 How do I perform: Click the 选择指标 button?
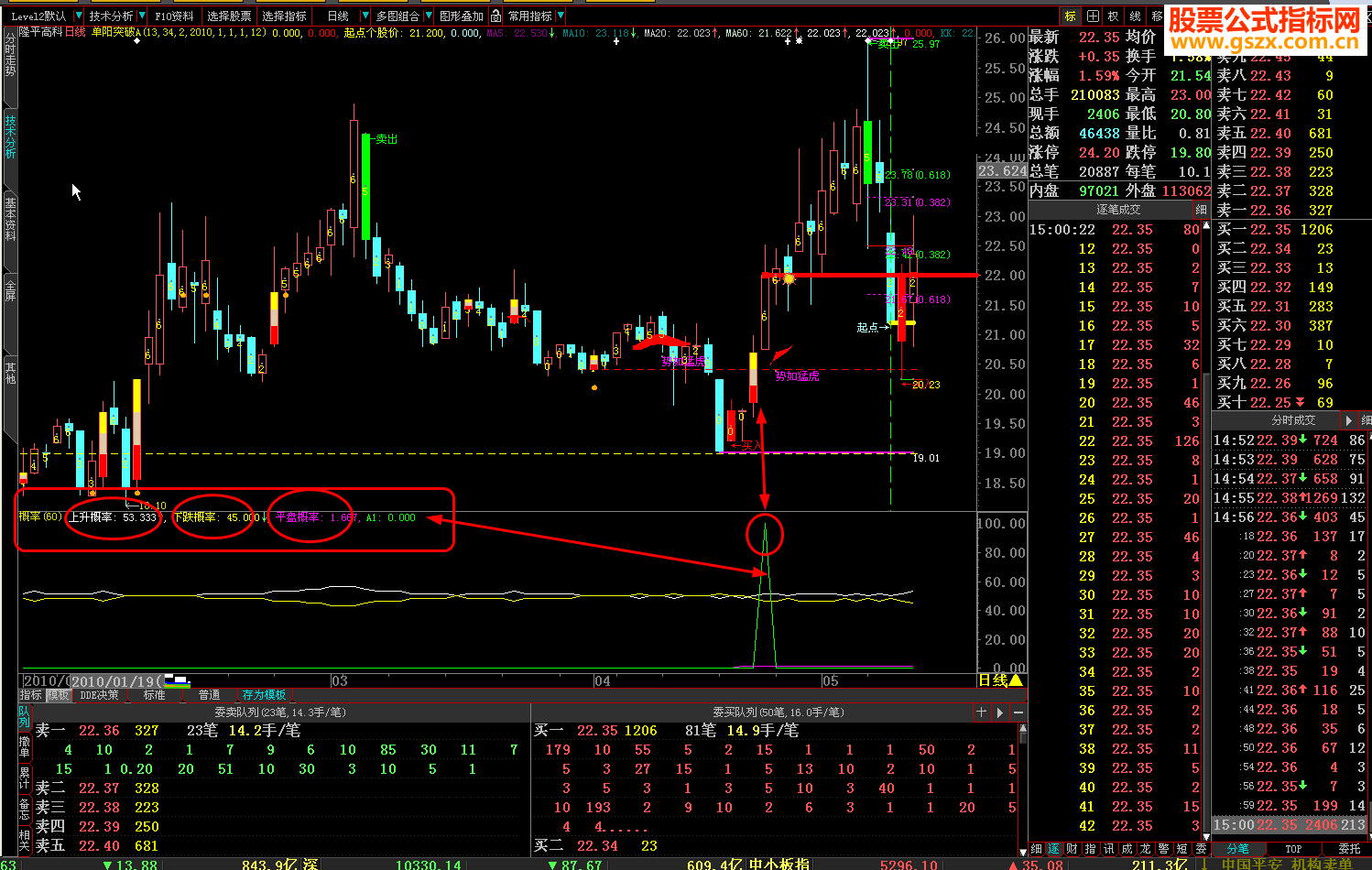click(x=284, y=16)
